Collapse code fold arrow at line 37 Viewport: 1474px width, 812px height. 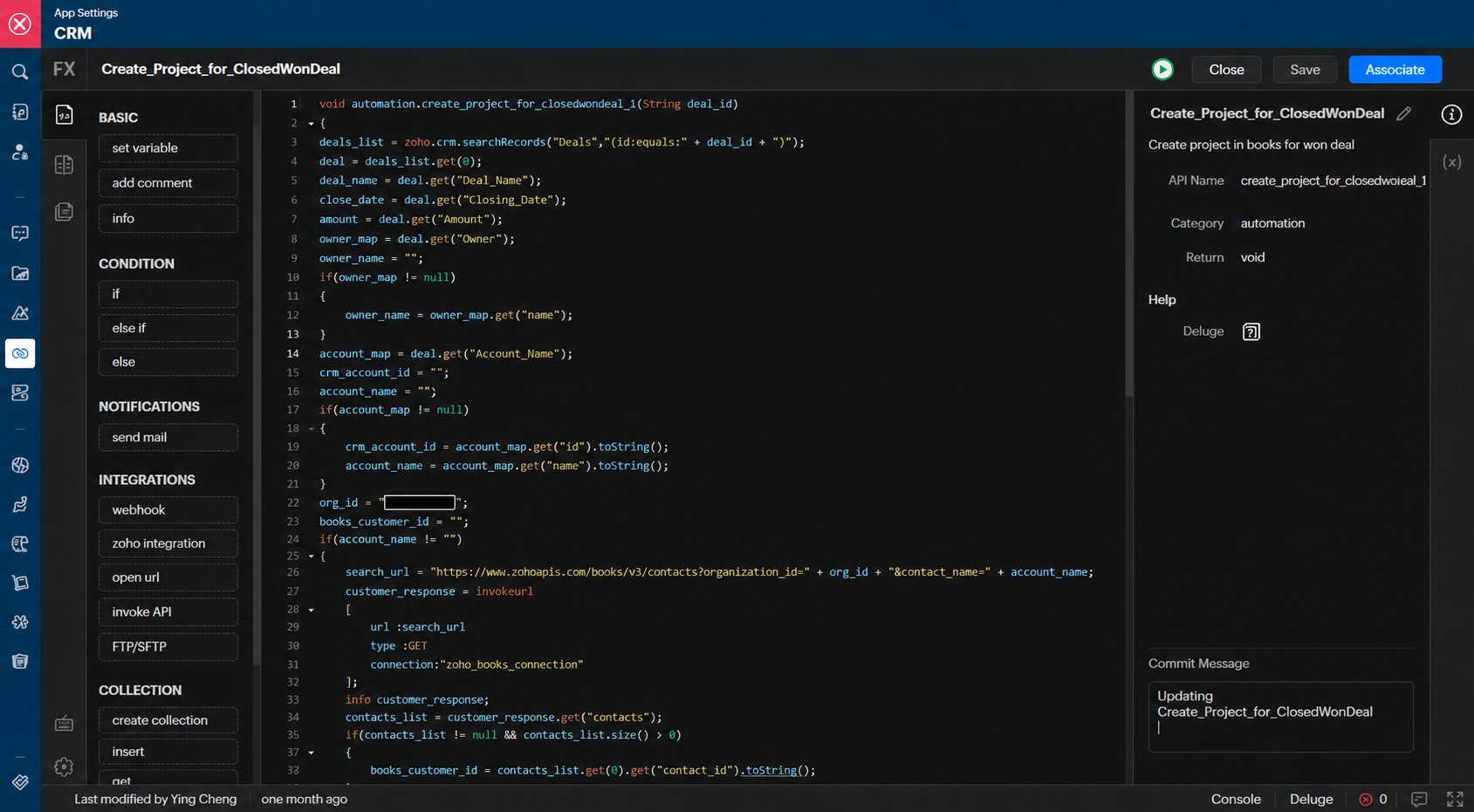(311, 753)
